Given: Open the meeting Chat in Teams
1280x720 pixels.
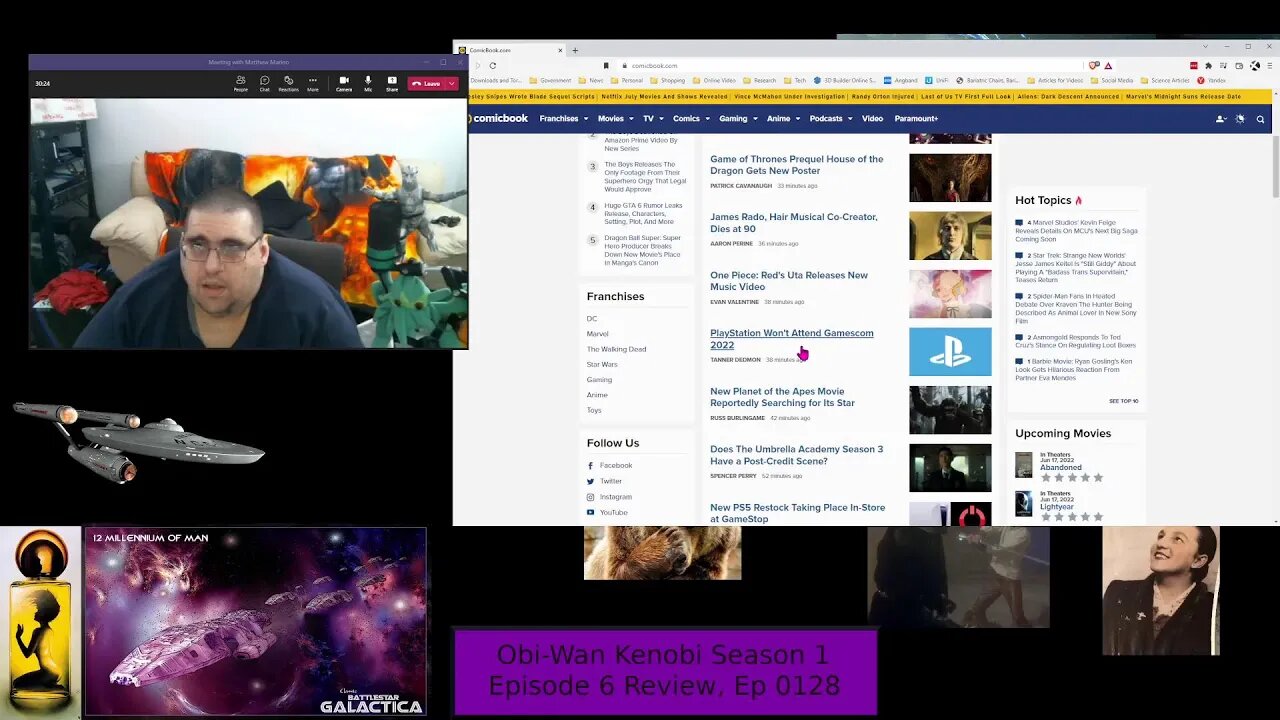Looking at the screenshot, I should [265, 83].
